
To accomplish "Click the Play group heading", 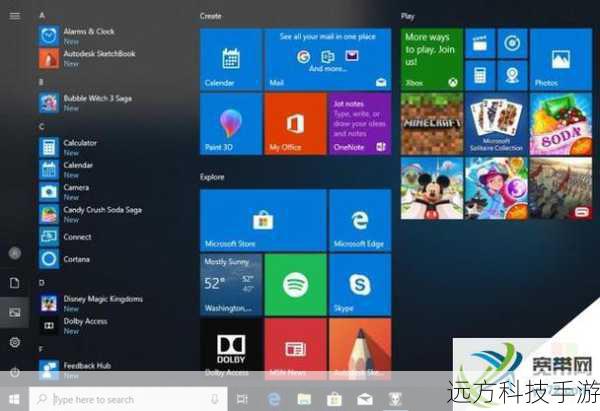I will pyautogui.click(x=408, y=16).
